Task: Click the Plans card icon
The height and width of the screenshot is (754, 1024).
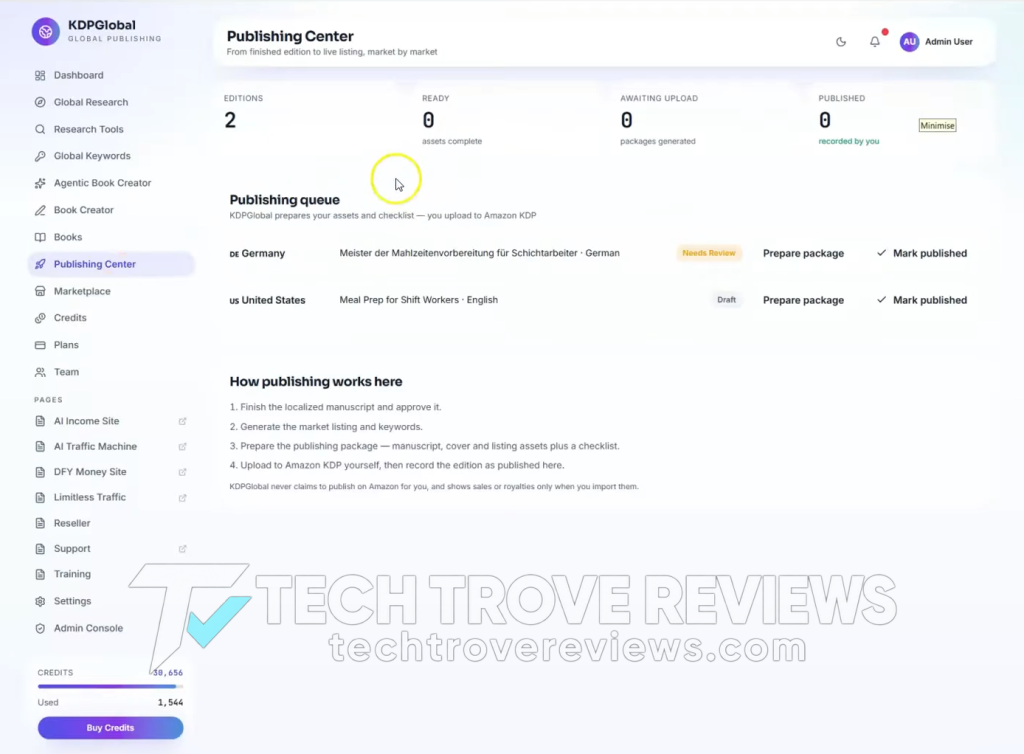Action: [x=40, y=345]
